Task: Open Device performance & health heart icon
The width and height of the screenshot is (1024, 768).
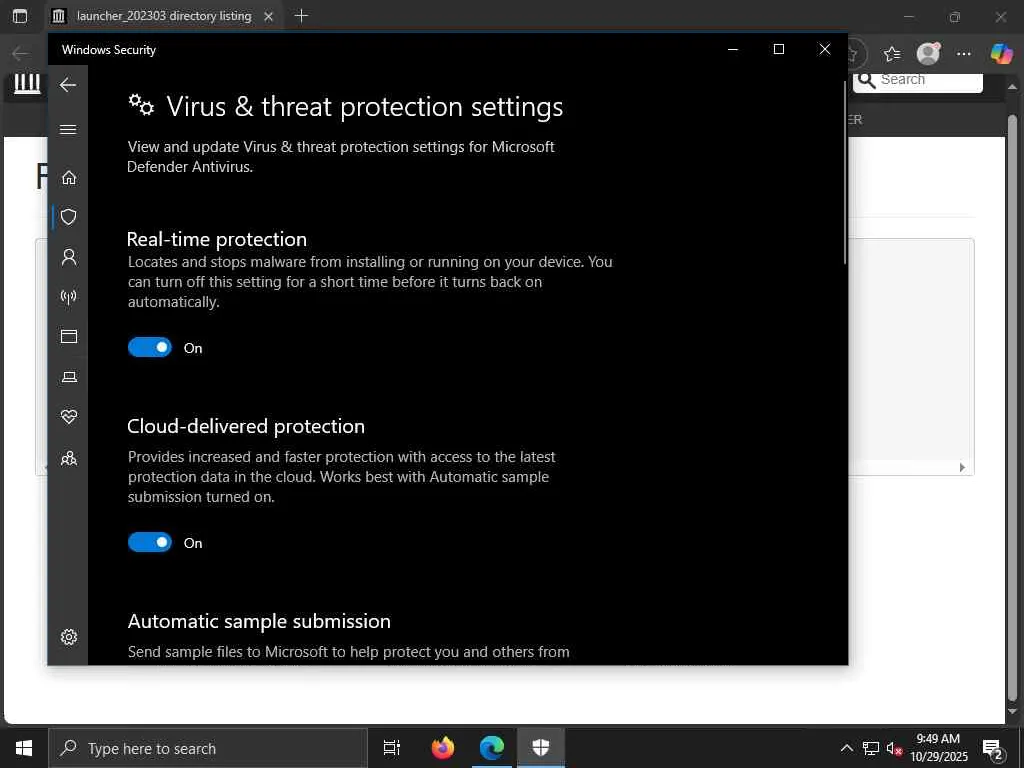Action: click(x=69, y=417)
